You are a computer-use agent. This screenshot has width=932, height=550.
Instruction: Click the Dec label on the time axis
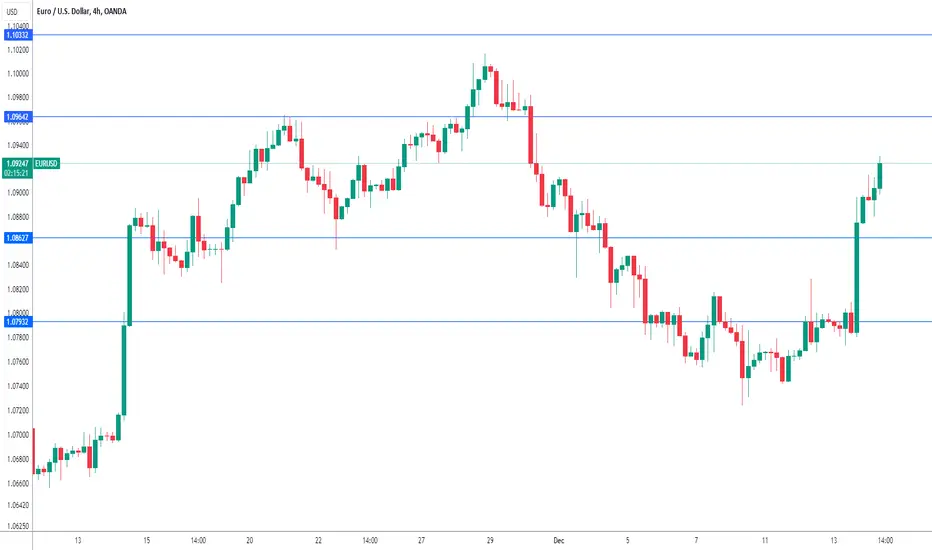(x=559, y=540)
